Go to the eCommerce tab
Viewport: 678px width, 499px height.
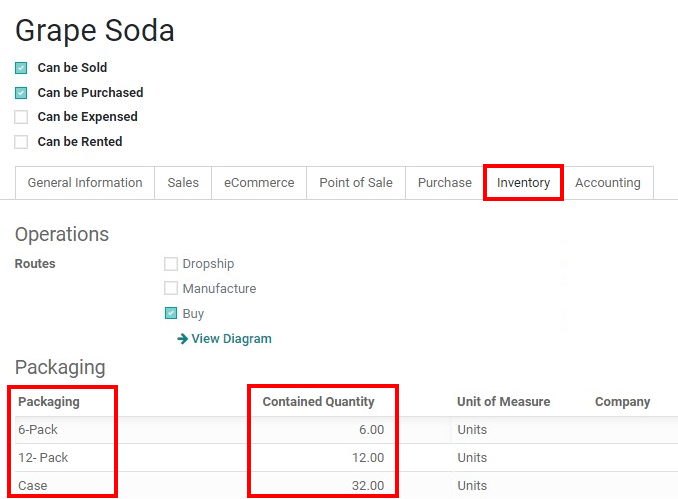coord(259,183)
